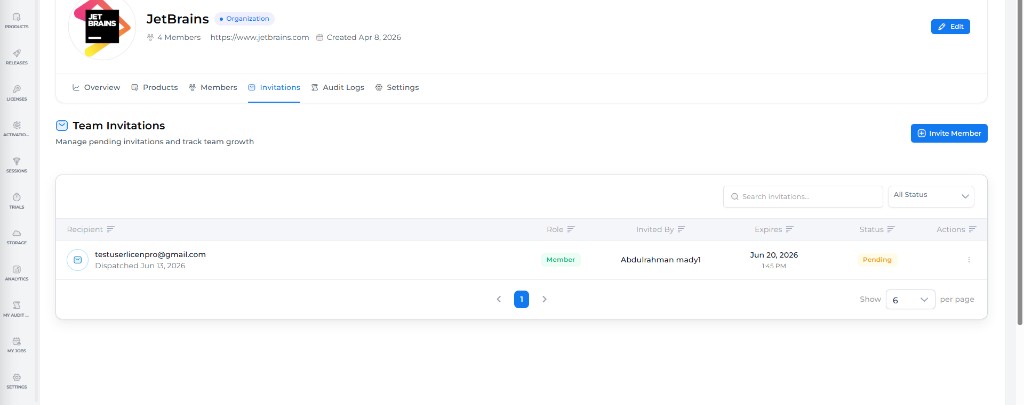
Task: Open My Audit in the left sidebar
Action: (16, 308)
